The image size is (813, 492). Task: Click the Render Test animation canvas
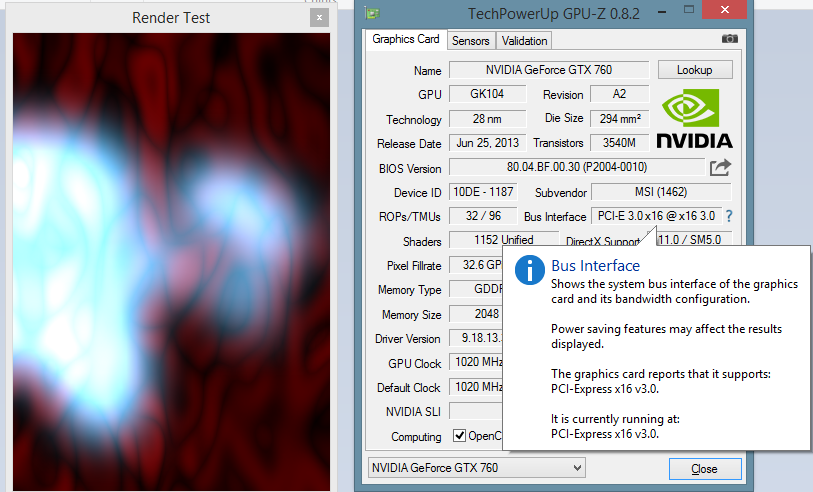pyautogui.click(x=171, y=262)
